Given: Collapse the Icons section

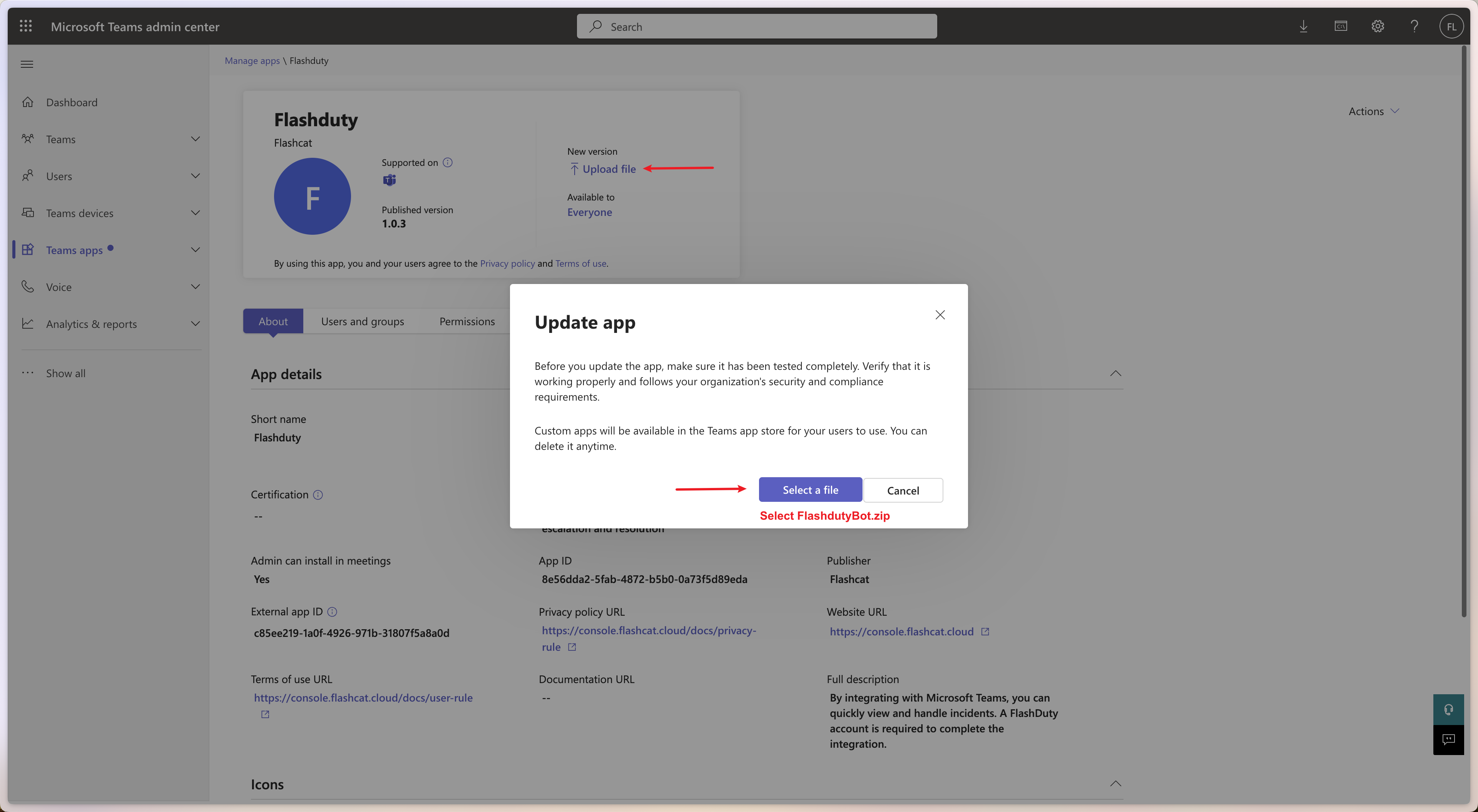Looking at the screenshot, I should coord(1115,784).
